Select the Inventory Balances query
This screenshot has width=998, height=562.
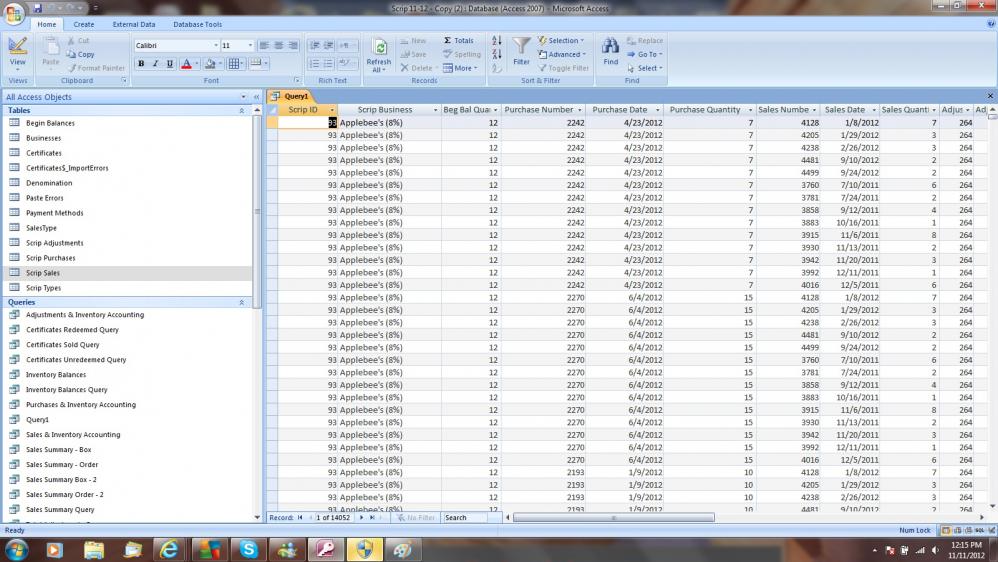pos(55,375)
